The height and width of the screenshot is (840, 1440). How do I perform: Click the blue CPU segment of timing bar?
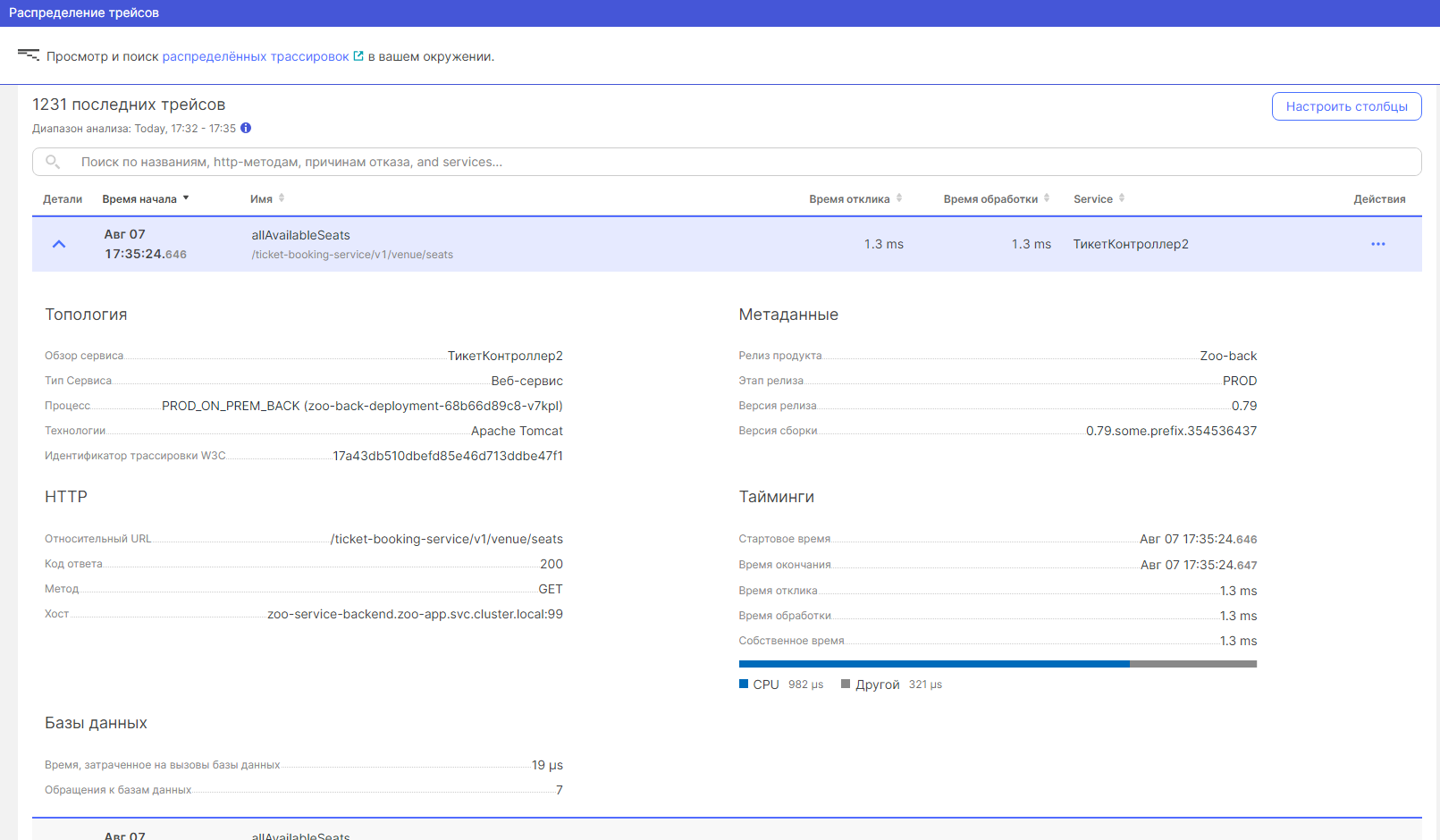[x=933, y=664]
